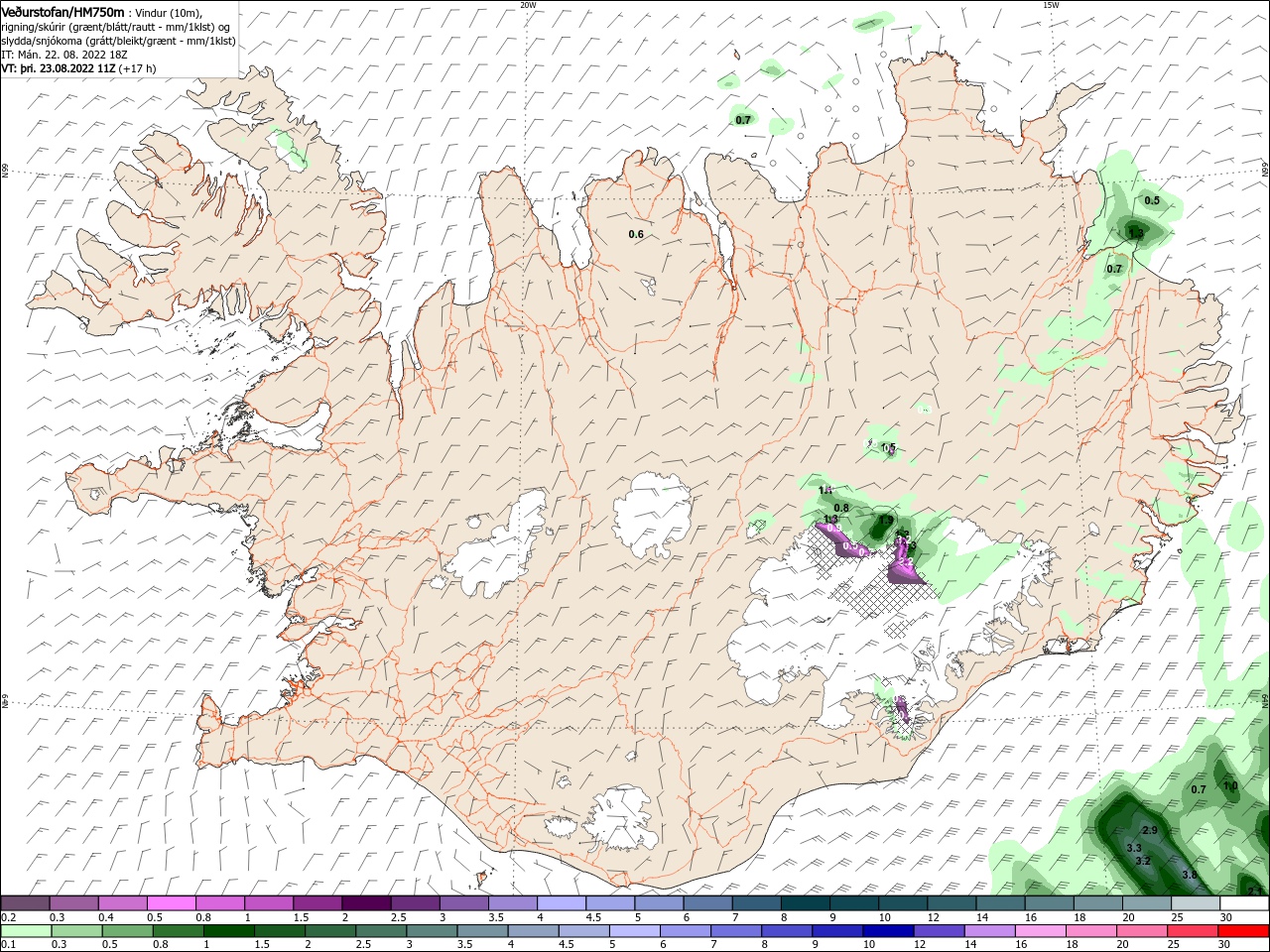This screenshot has height=952, width=1270.
Task: Click the Veðurstofan/HM750m title text
Action: 63,12
